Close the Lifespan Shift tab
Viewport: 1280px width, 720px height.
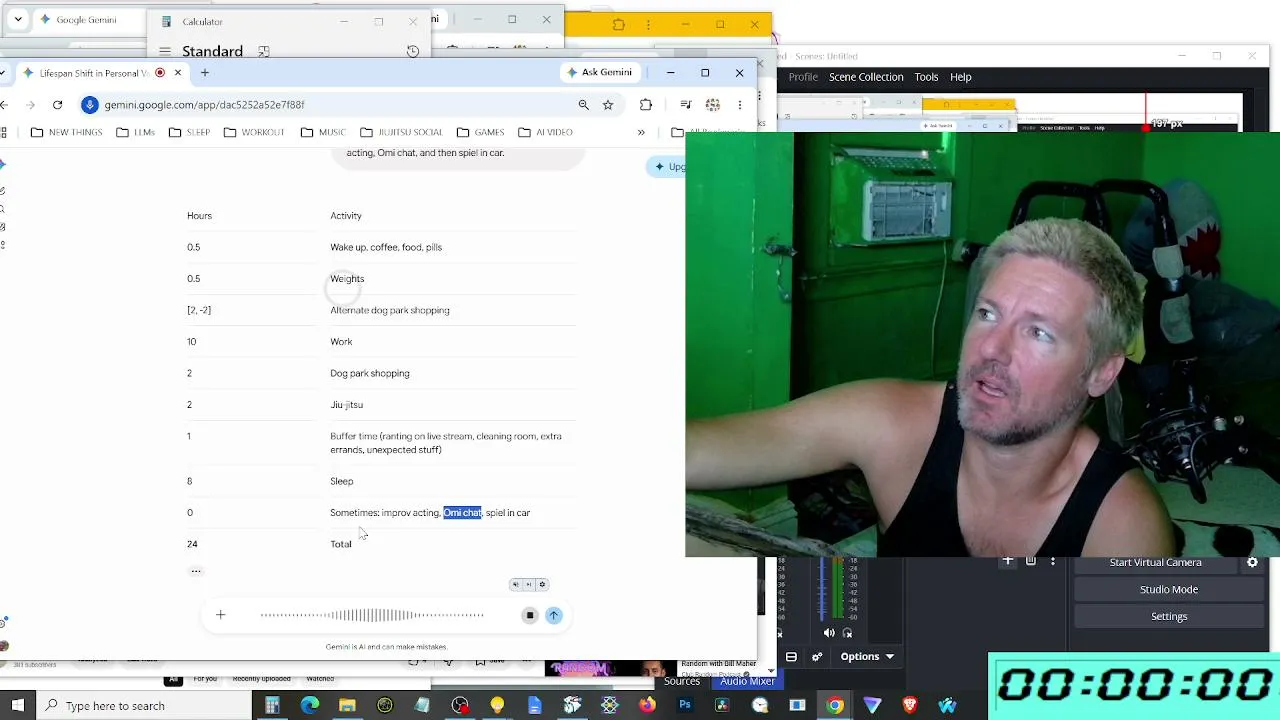(177, 72)
